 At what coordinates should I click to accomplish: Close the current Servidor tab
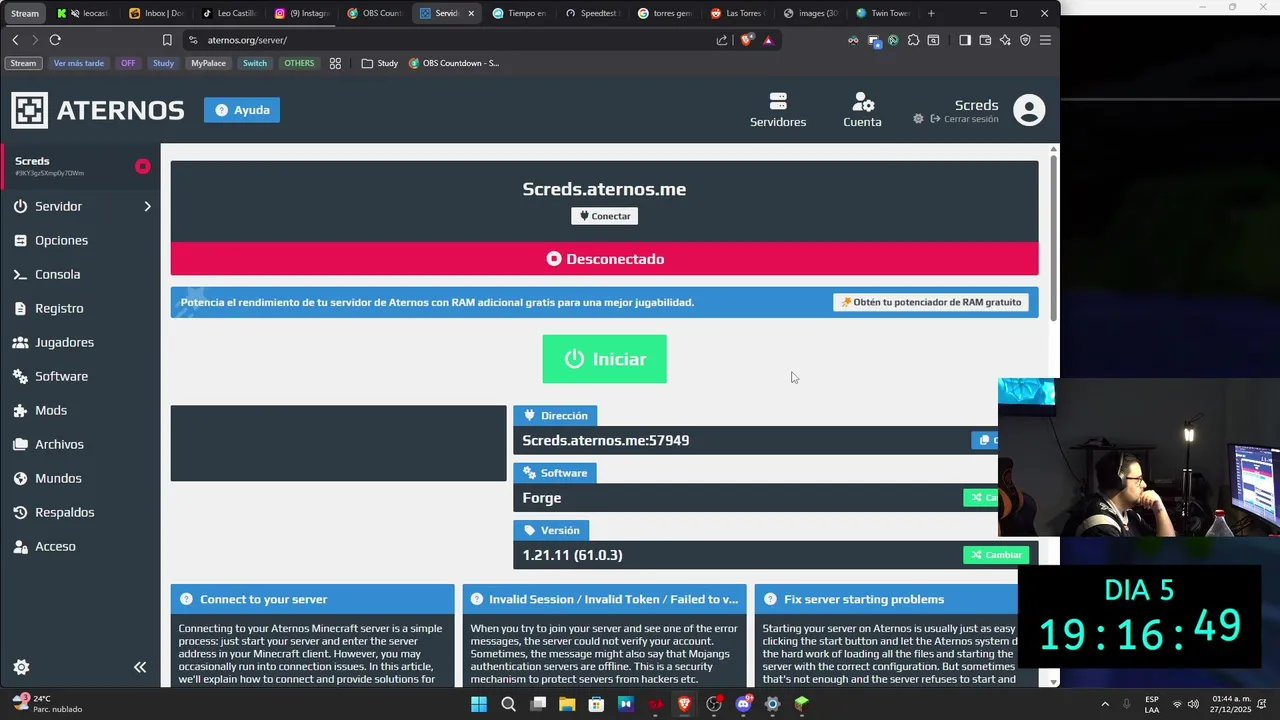pyautogui.click(x=471, y=13)
